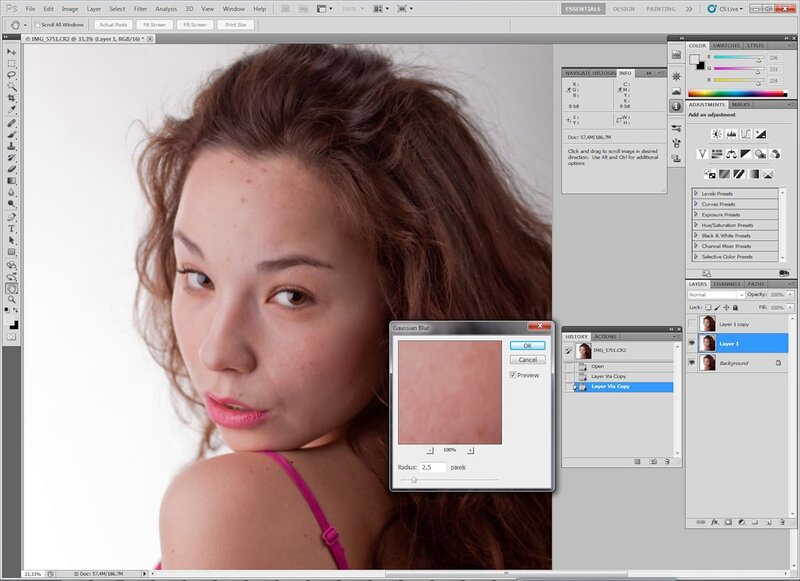Click the Fit Screen button
The image size is (800, 581).
coord(153,24)
